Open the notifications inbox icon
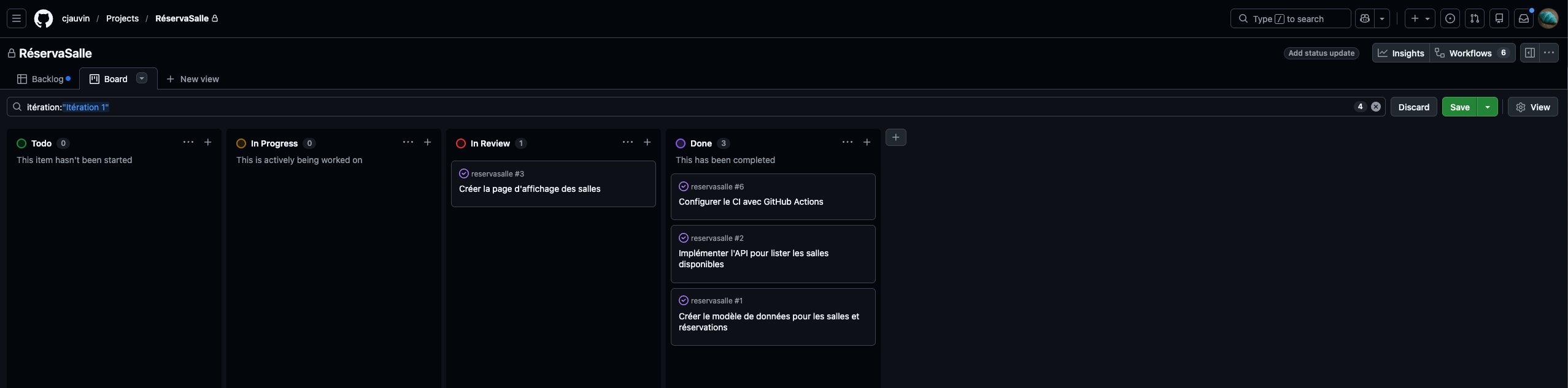This screenshot has width=1568, height=388. [1524, 18]
